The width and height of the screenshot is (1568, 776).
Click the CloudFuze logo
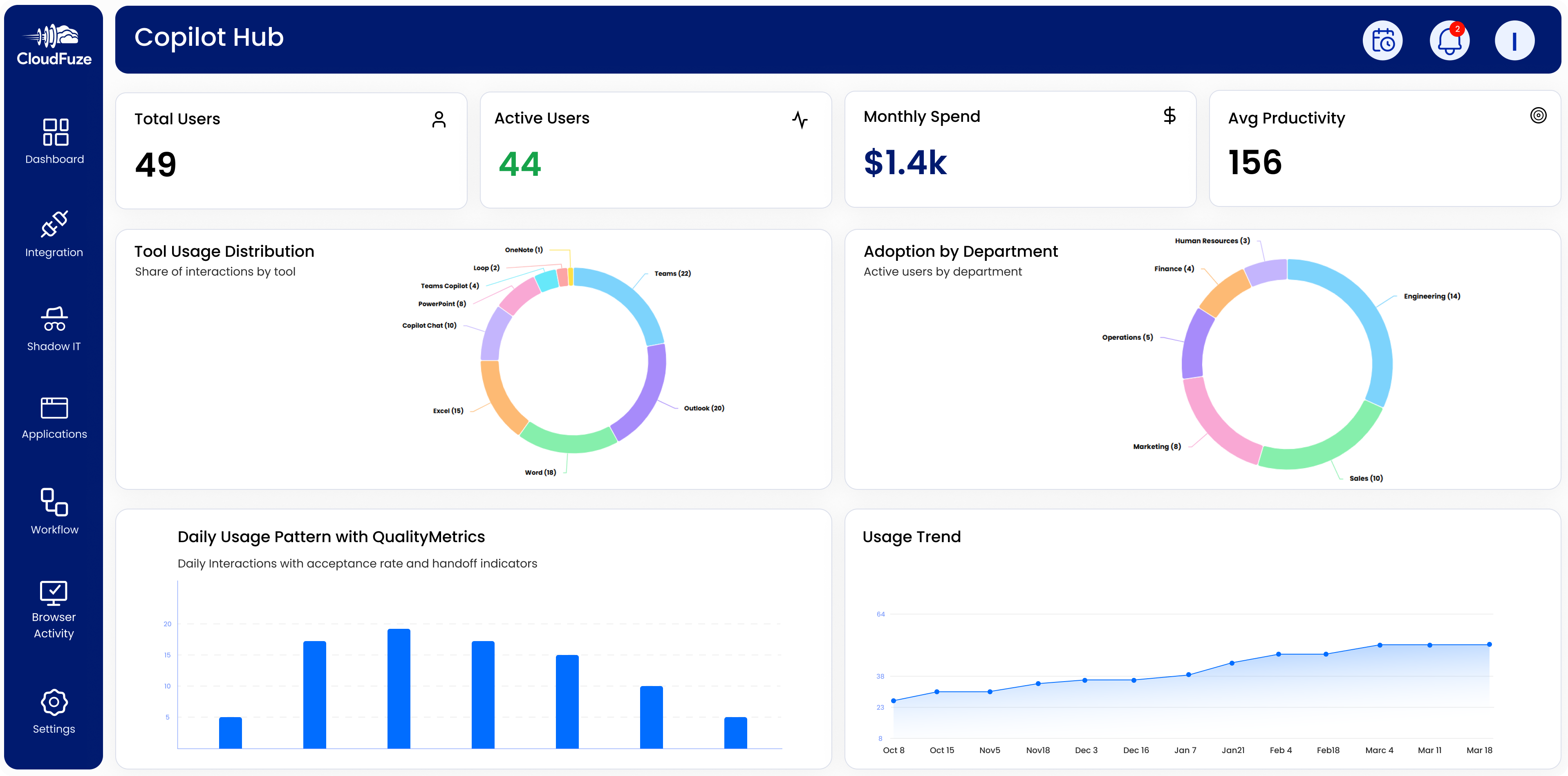tap(54, 41)
